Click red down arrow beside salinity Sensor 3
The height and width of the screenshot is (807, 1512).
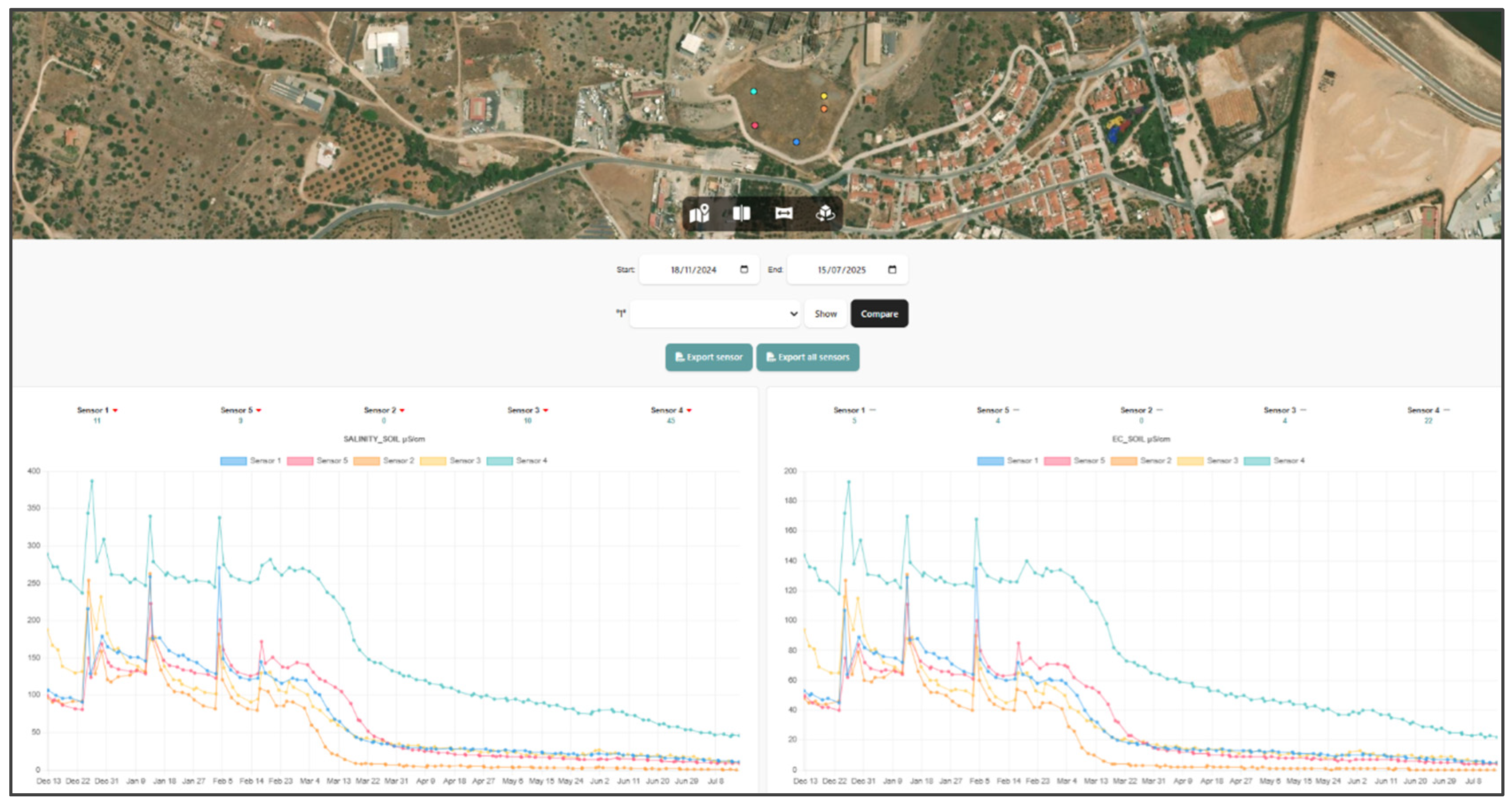[546, 411]
